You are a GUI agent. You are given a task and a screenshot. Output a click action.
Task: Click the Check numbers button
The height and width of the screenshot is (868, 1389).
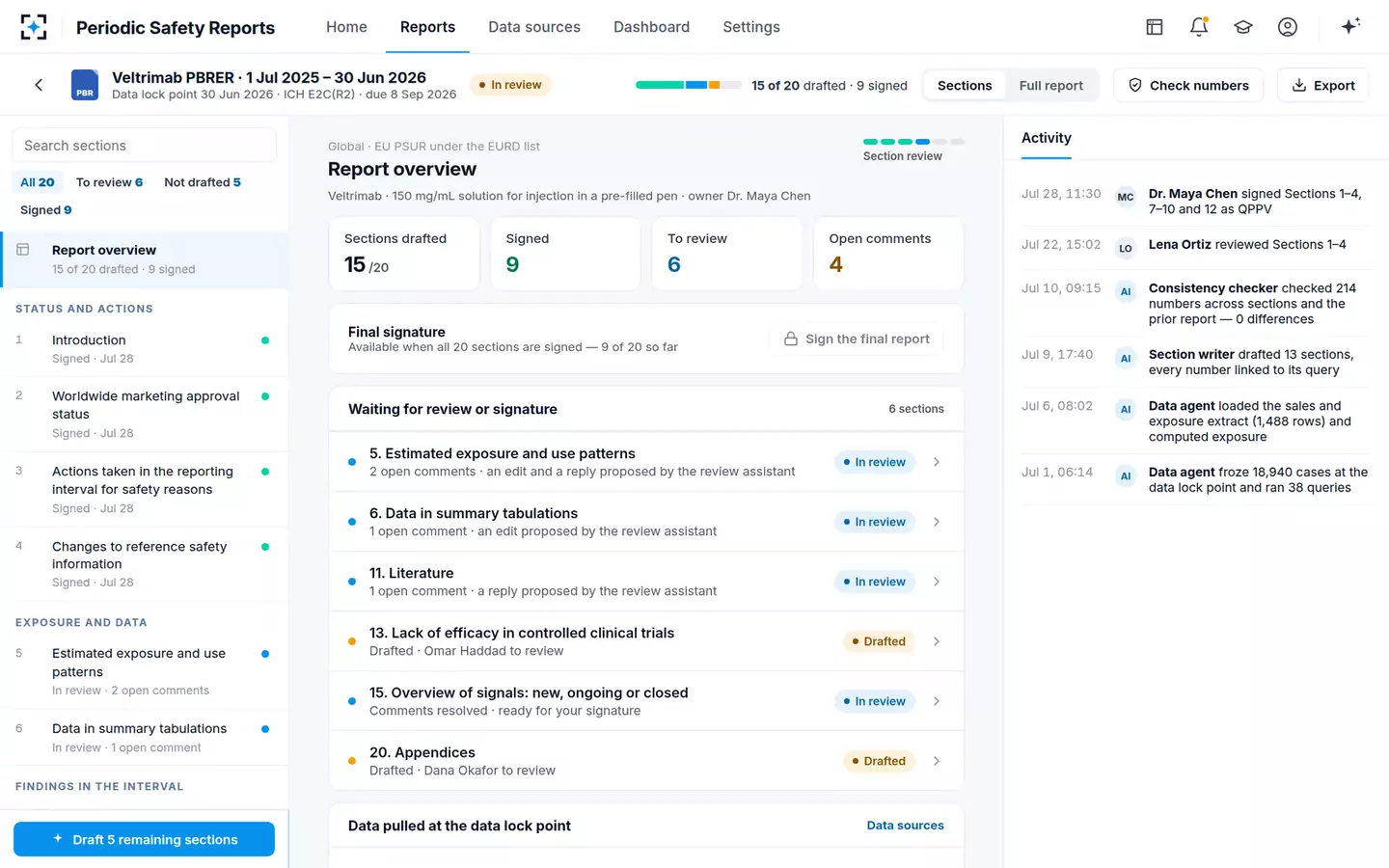[x=1188, y=85]
